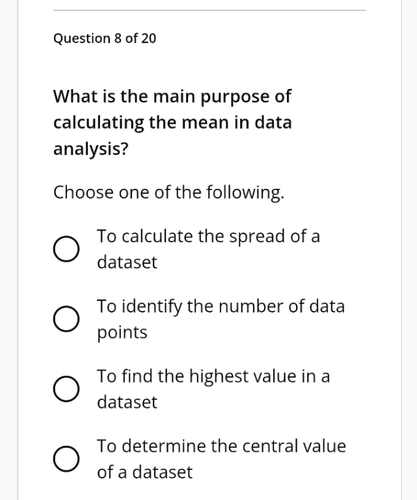
Task: Click the word "points" in the second answer
Action: coord(122,333)
